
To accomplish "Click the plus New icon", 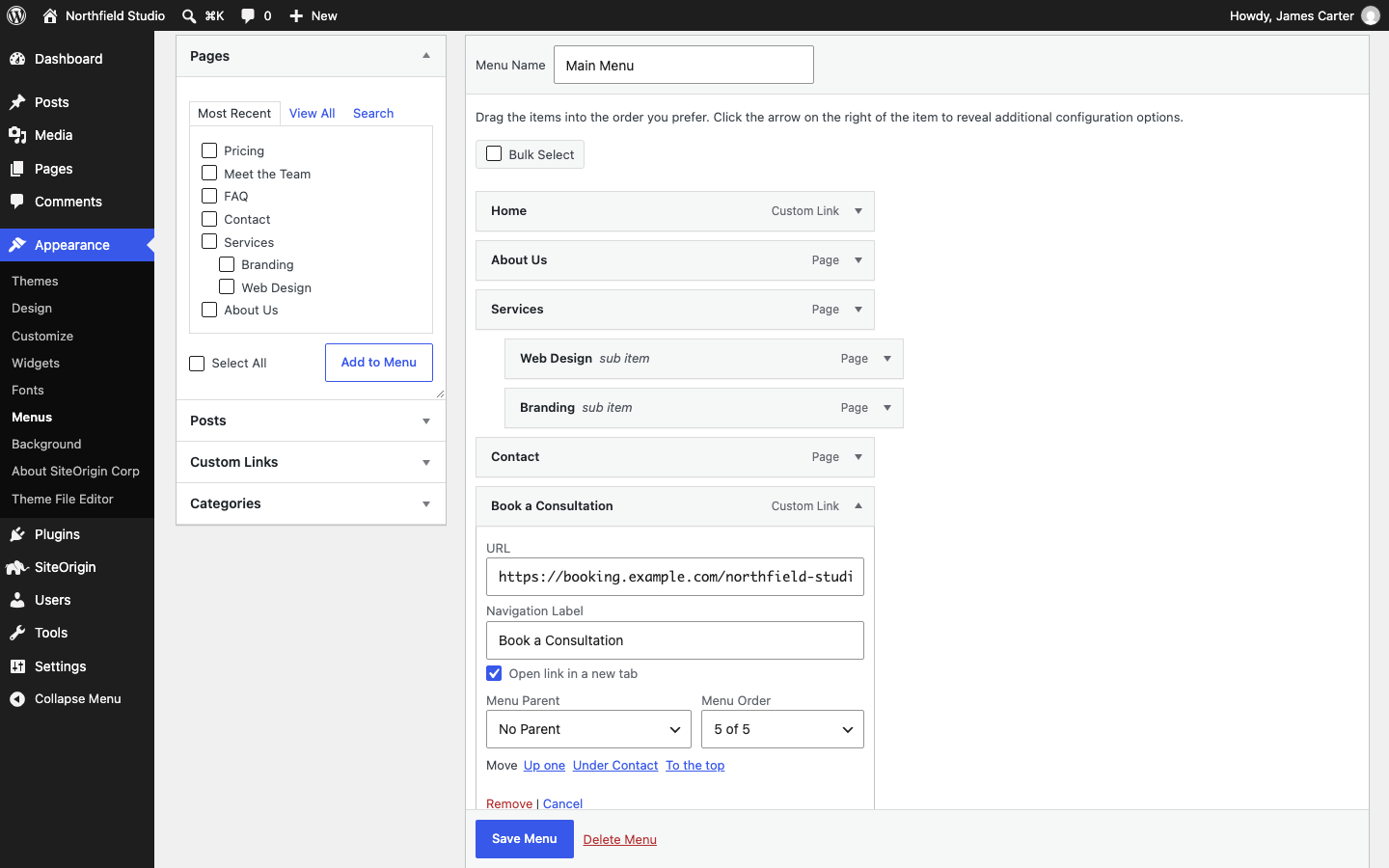I will coord(296,15).
